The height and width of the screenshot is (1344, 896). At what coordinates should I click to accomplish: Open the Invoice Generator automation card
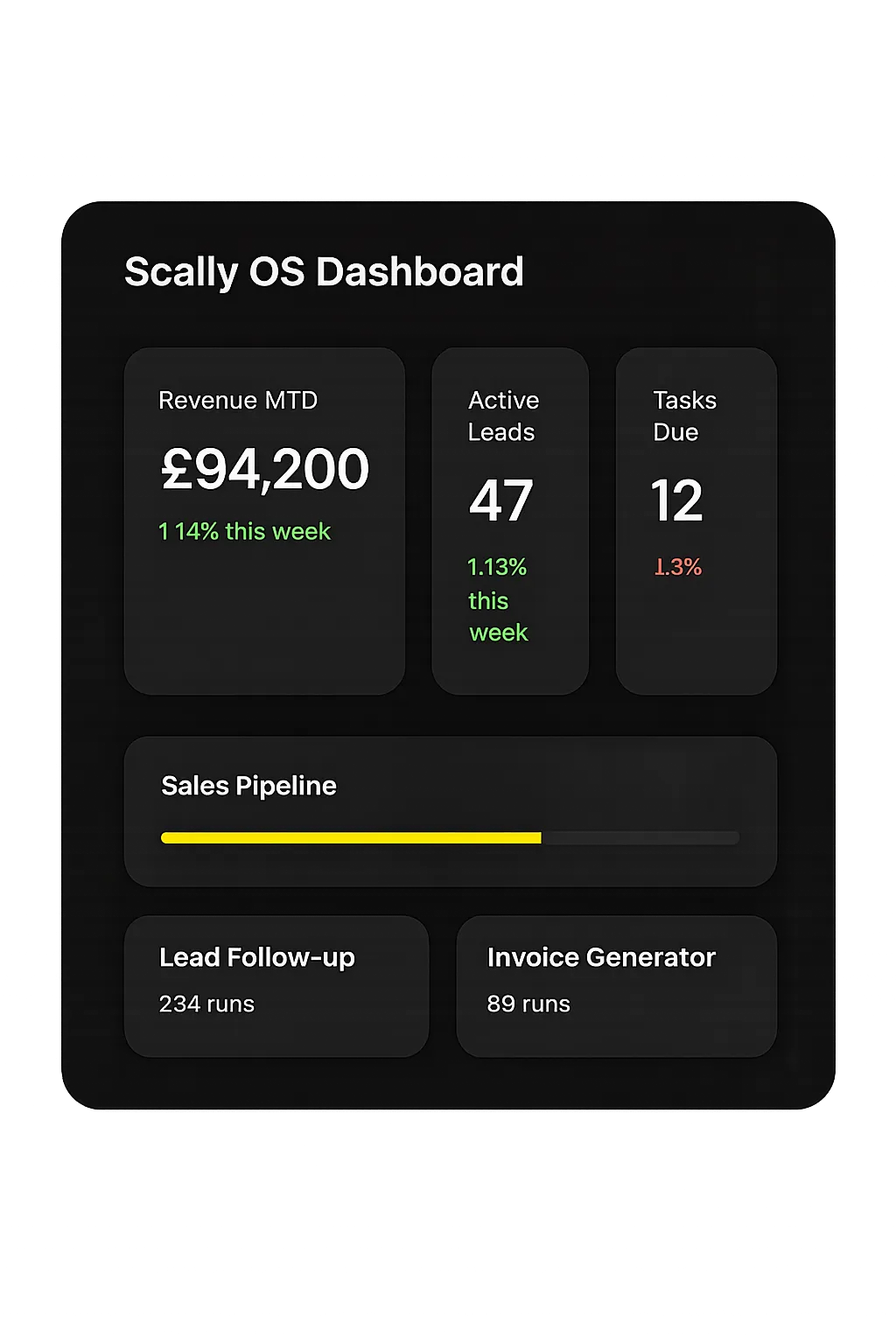coord(617,986)
